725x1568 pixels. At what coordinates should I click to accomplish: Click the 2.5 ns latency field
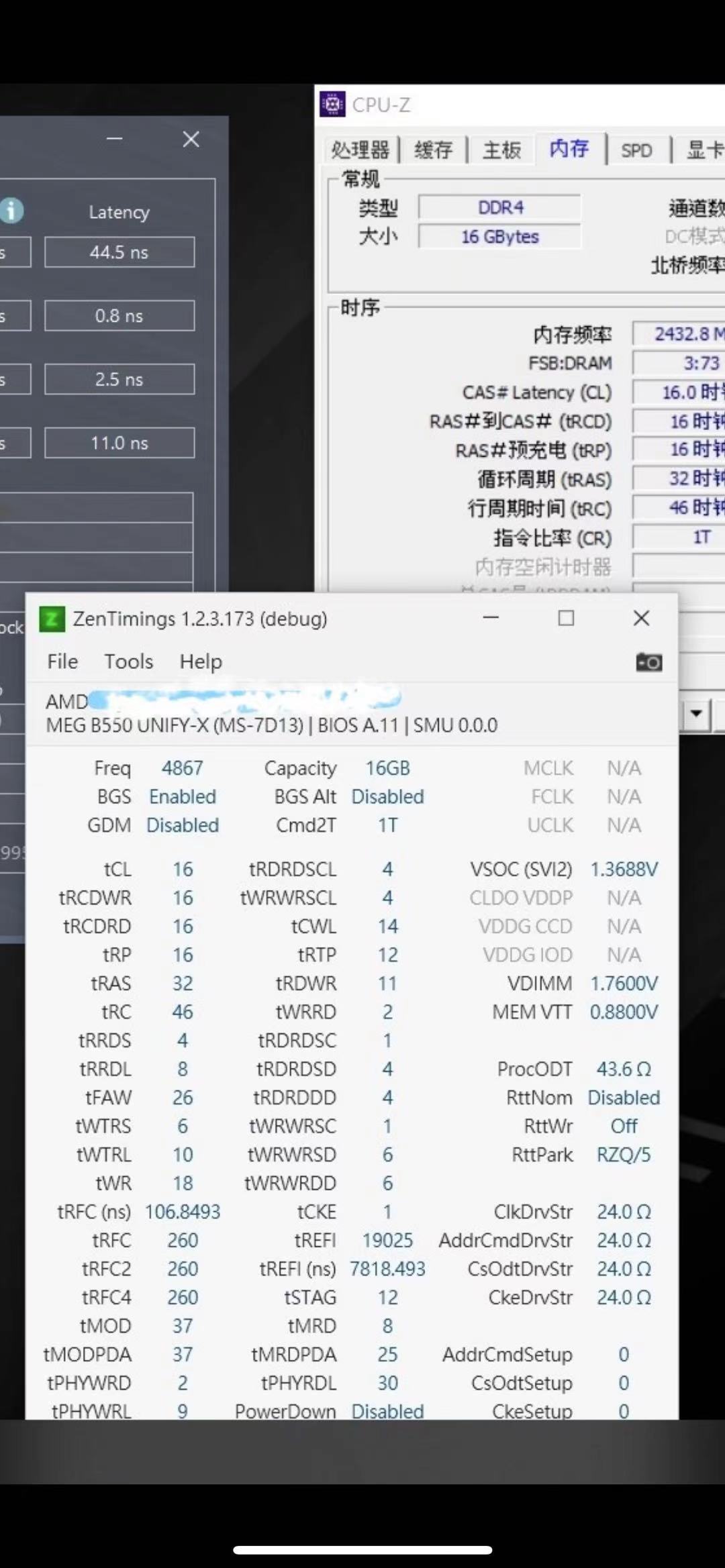119,379
